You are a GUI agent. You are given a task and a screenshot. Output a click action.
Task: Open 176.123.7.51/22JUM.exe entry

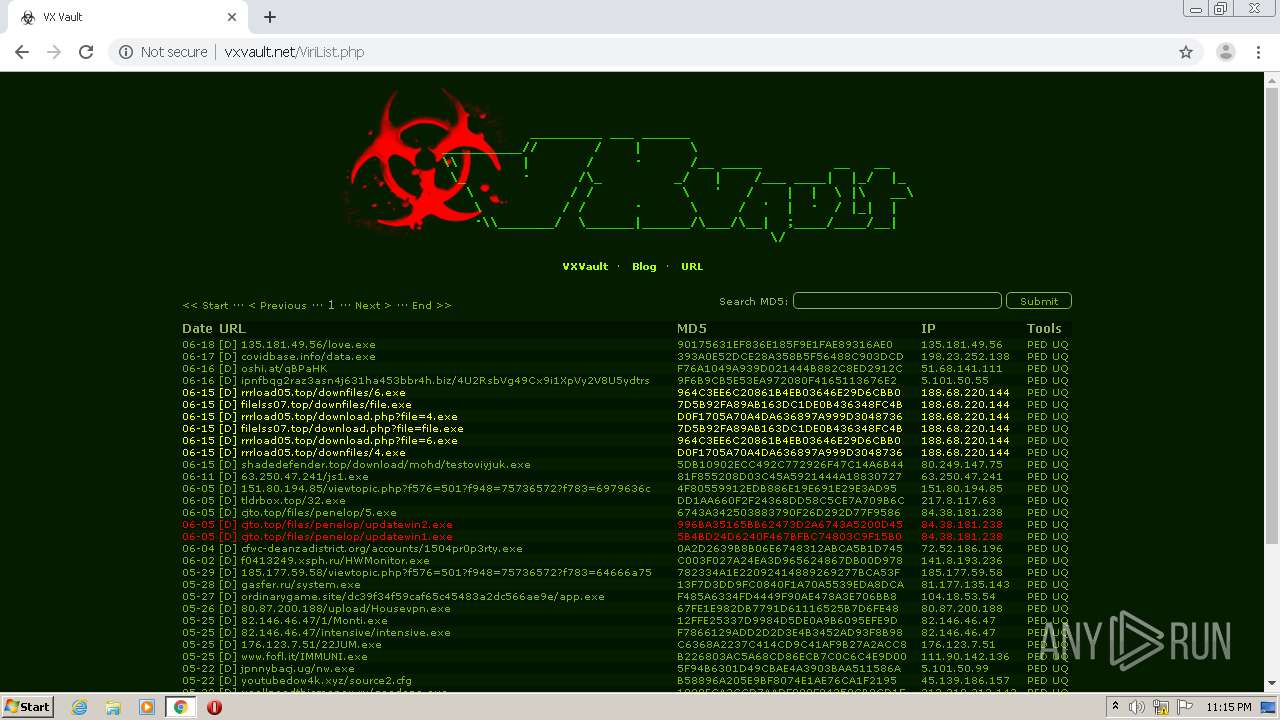[x=311, y=644]
